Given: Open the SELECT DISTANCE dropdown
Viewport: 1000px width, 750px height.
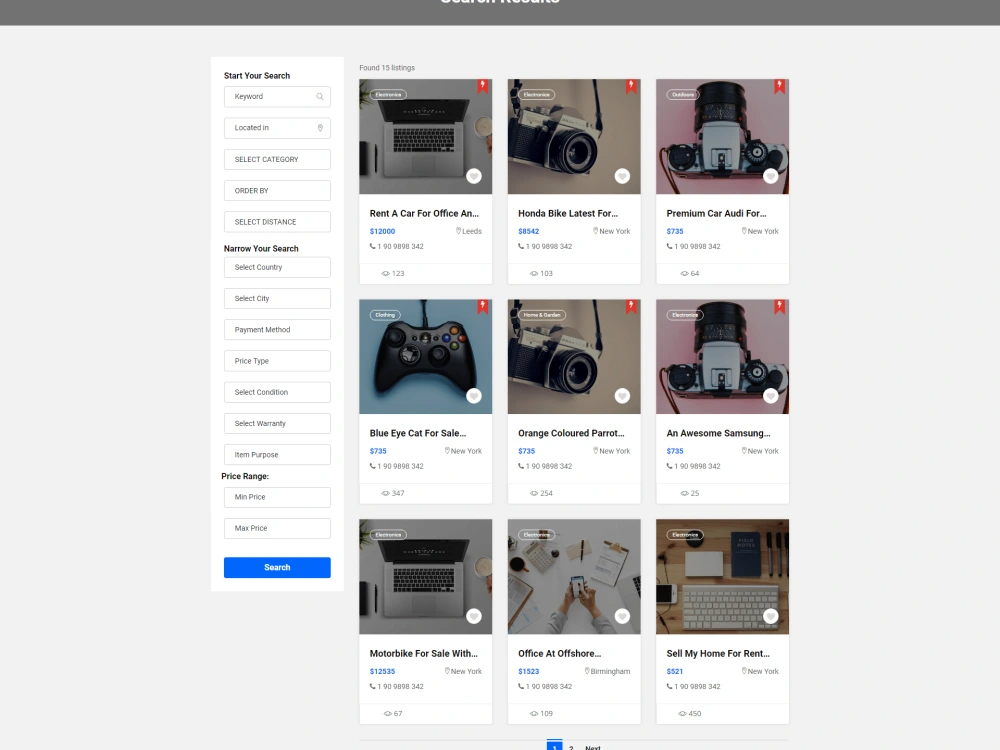Looking at the screenshot, I should tap(277, 222).
